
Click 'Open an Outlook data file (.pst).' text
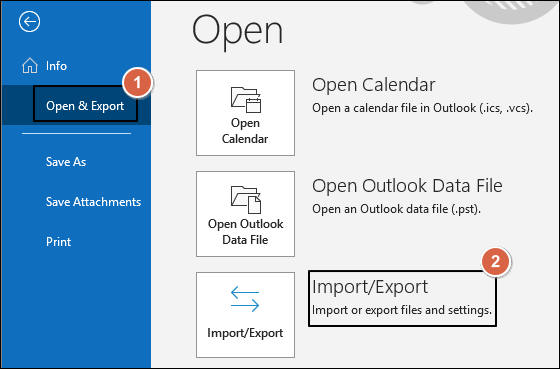tap(396, 209)
